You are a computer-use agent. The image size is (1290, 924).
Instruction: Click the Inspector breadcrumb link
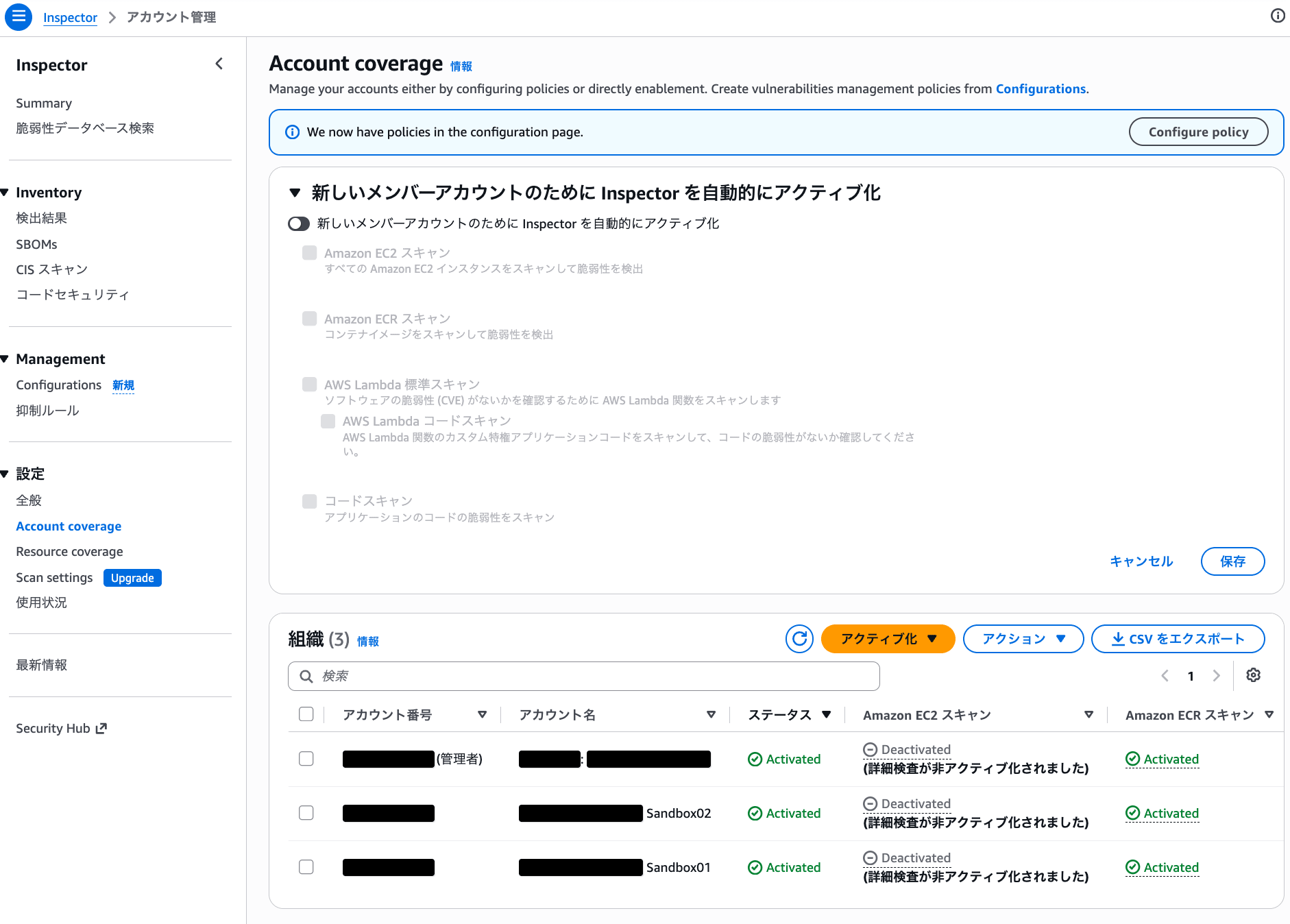(70, 17)
